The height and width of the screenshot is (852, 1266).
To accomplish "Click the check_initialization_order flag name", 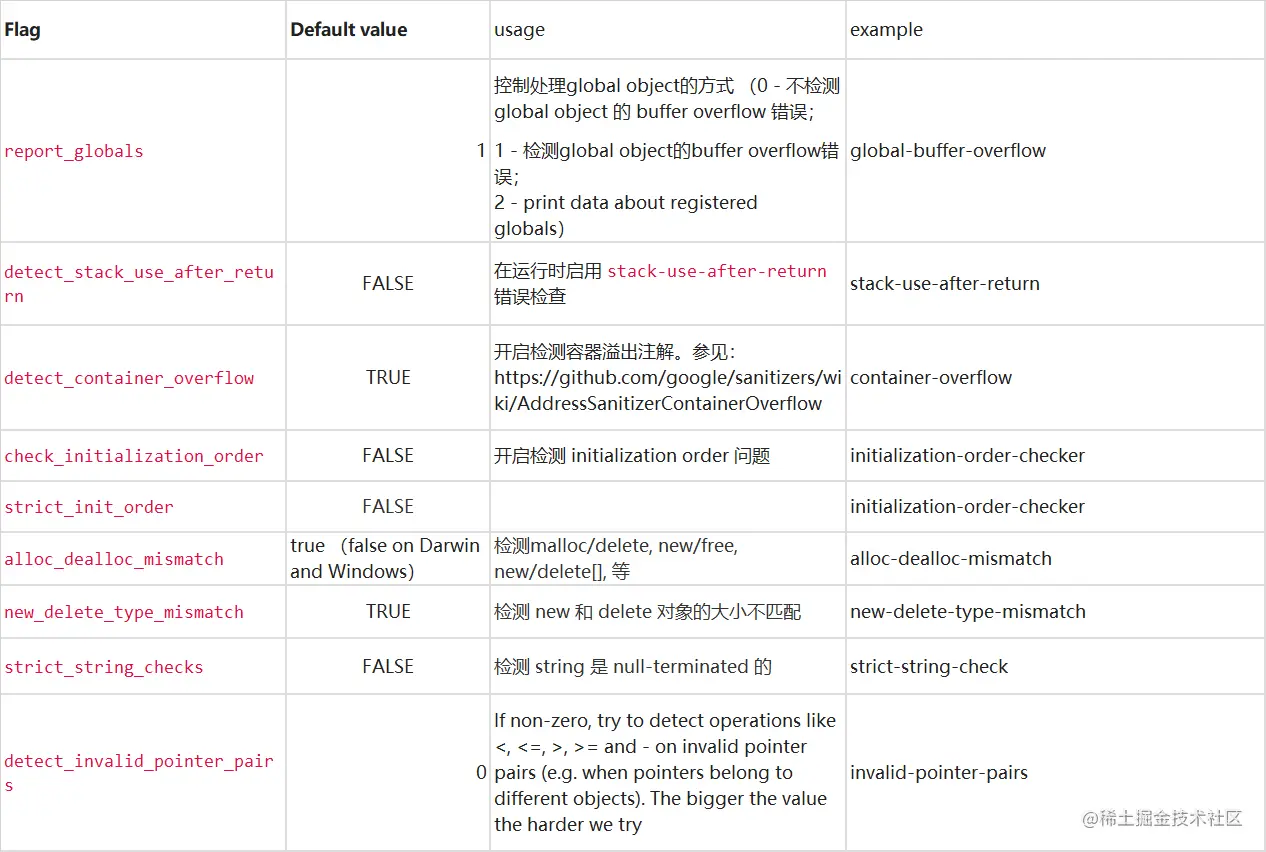I will coord(134,456).
